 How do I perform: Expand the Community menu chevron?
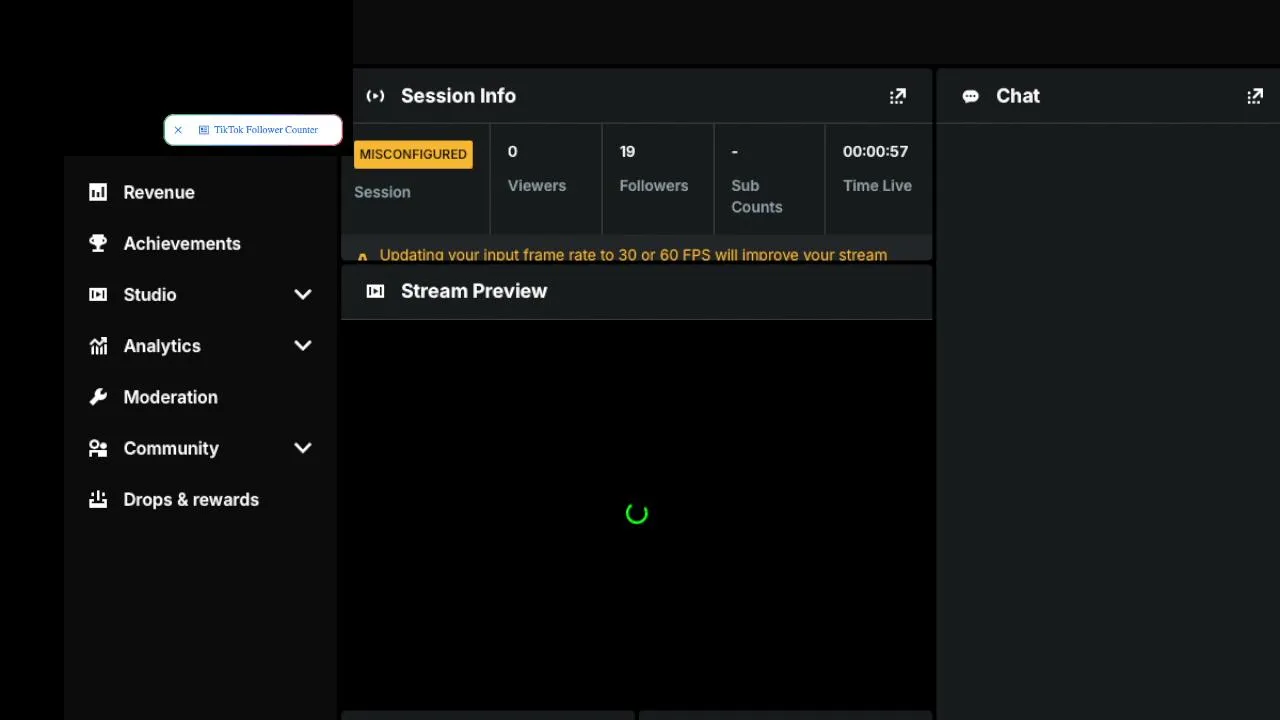(303, 448)
